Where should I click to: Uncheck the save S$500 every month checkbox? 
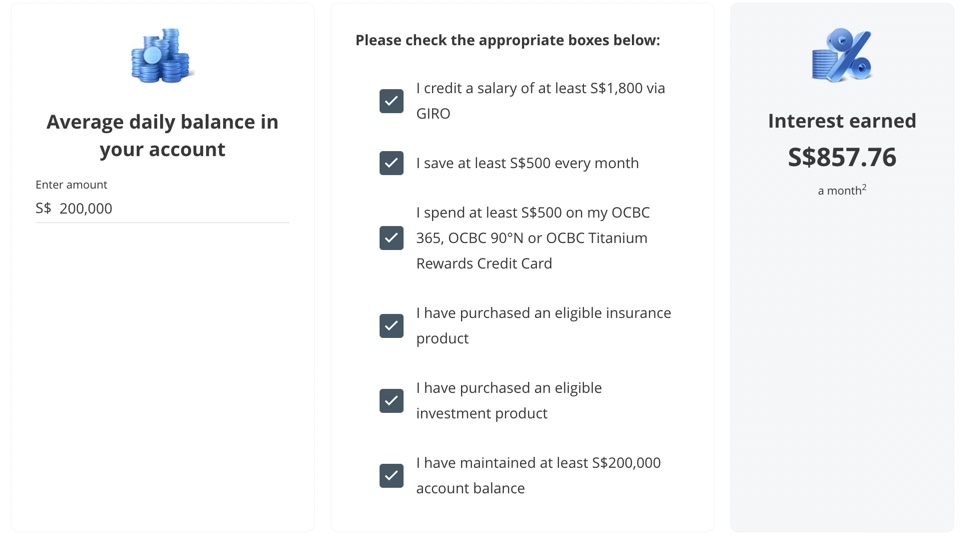coord(391,163)
